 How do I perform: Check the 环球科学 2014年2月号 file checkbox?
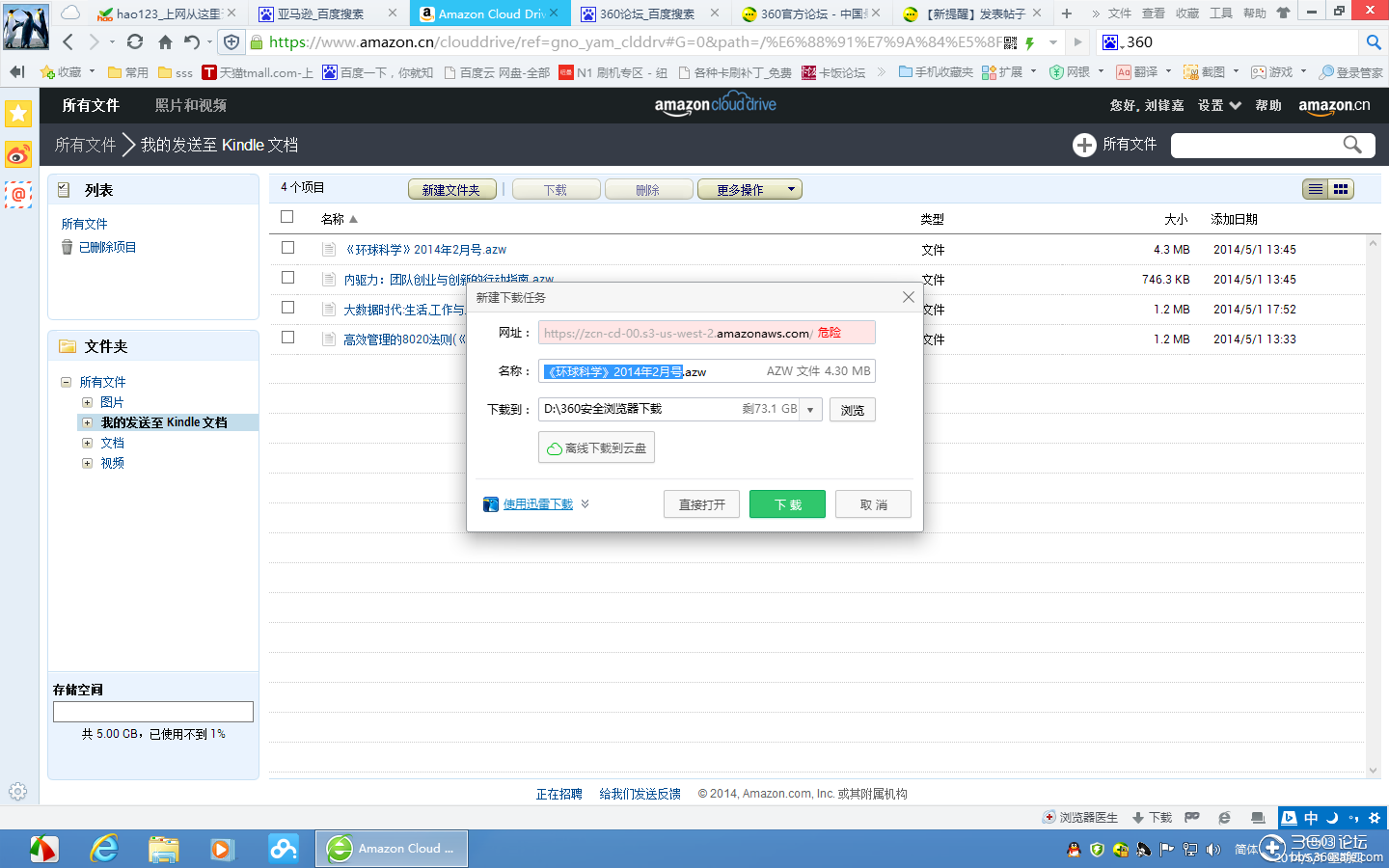click(x=287, y=248)
